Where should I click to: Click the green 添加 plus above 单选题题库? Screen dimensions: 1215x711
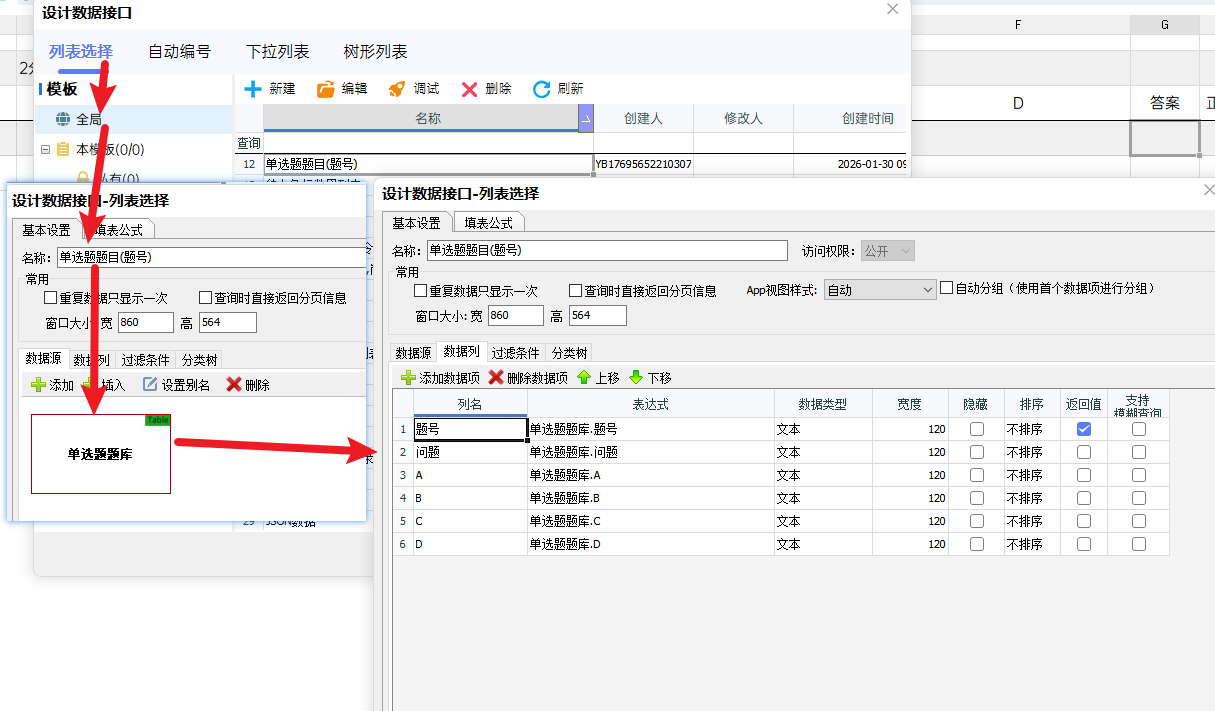click(38, 384)
